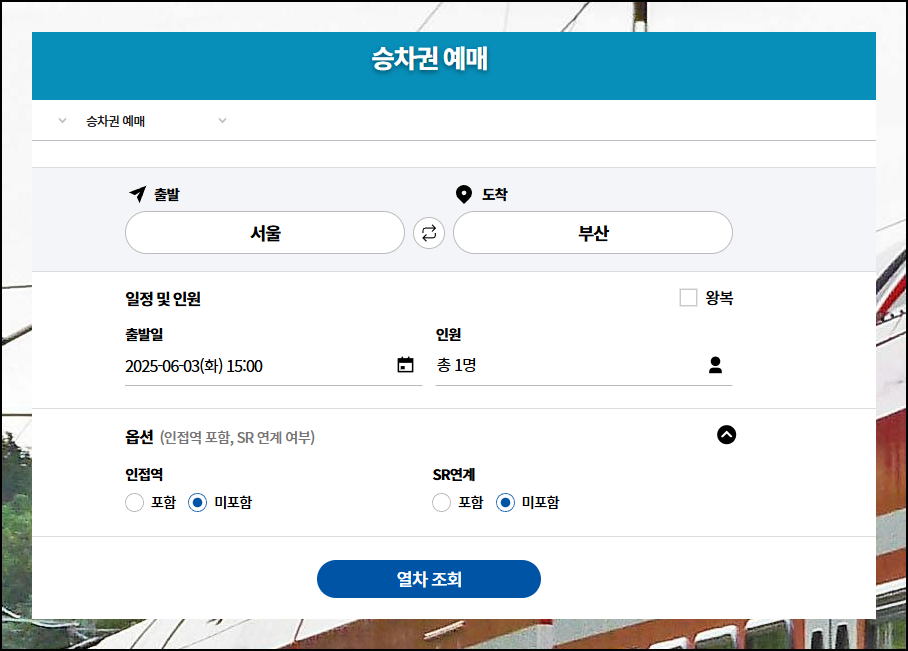Click the departure date field 2025-06-03(화) 15:00
The width and height of the screenshot is (908, 651).
[x=273, y=365]
